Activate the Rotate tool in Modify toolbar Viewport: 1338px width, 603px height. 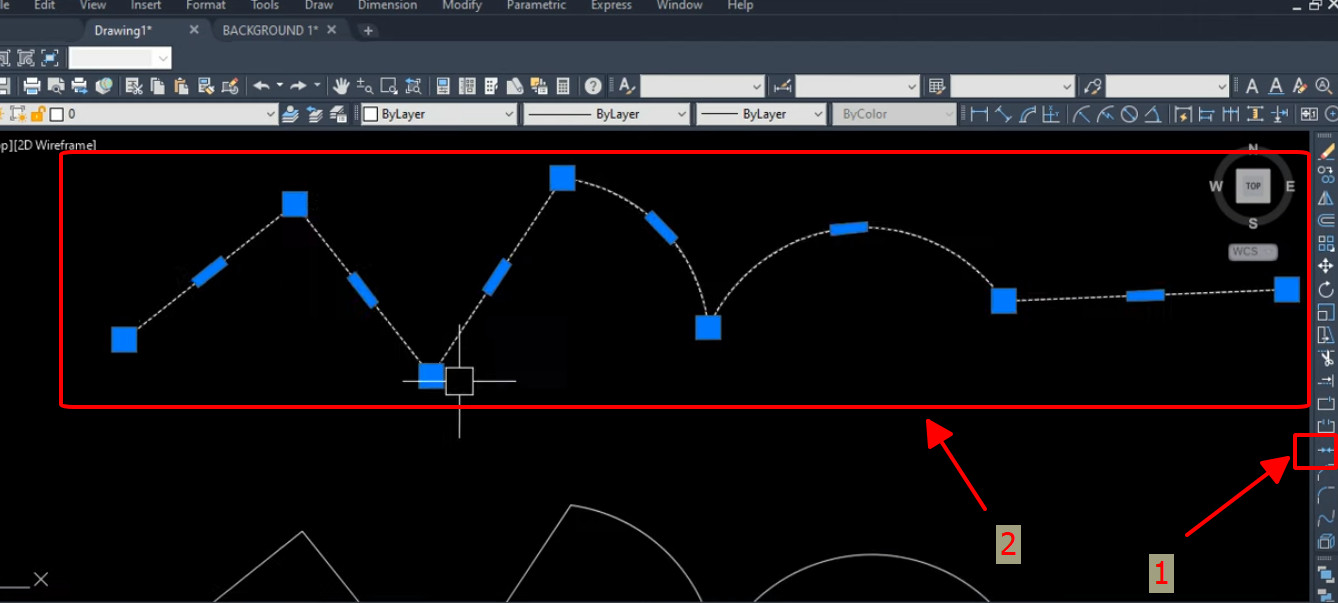pos(1326,289)
